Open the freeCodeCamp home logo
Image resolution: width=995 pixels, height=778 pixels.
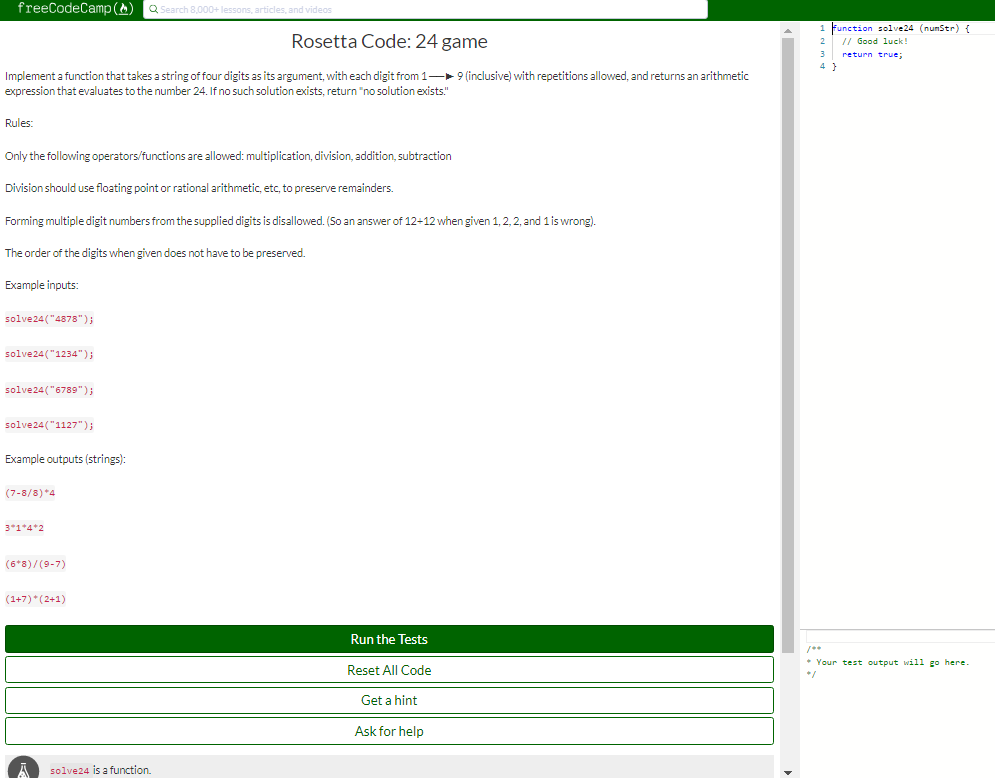[x=76, y=9]
